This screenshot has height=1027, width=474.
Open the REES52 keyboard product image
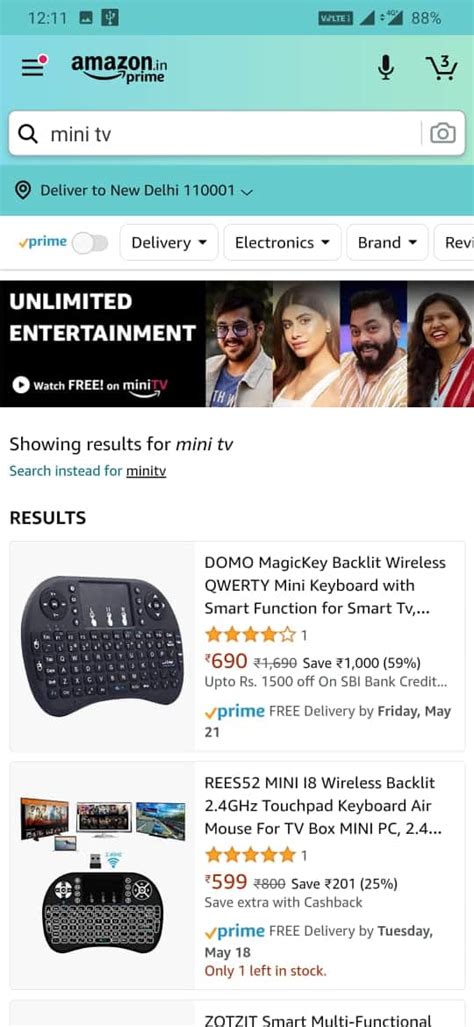102,875
